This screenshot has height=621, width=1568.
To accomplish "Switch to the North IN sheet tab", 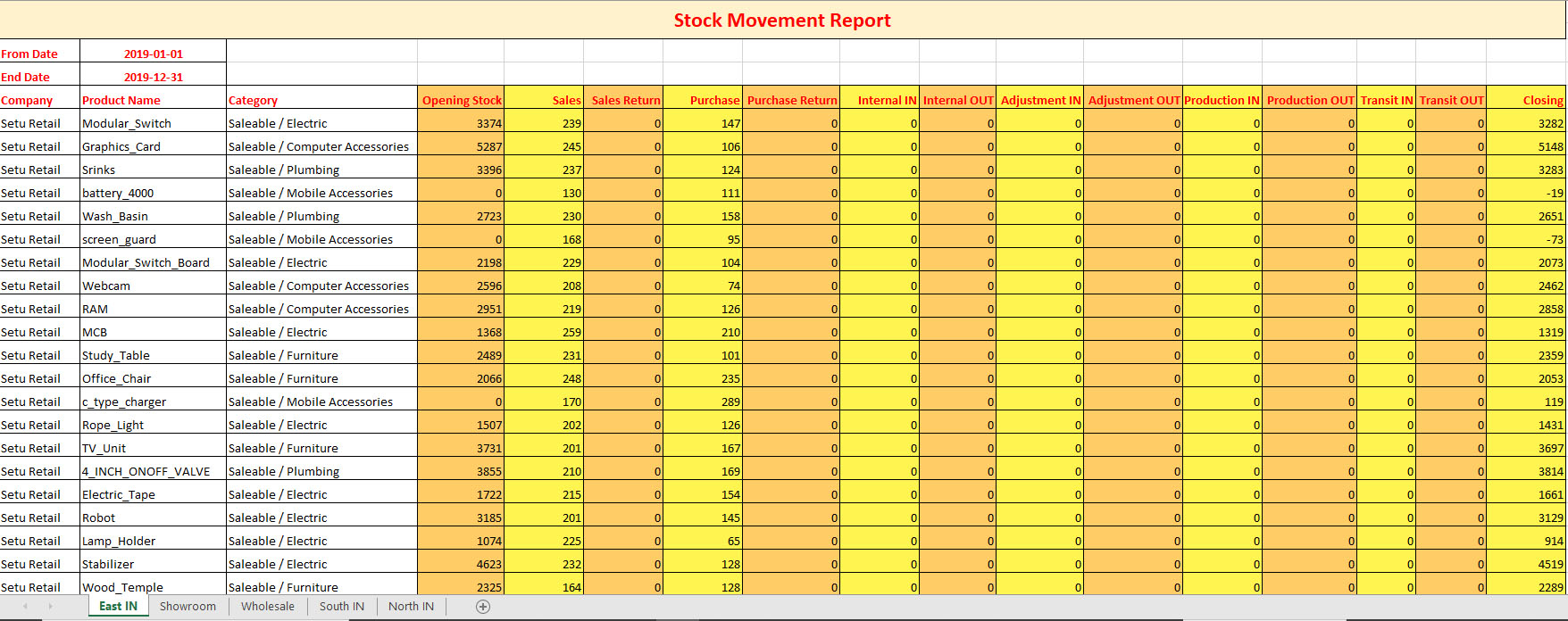I will (x=411, y=607).
